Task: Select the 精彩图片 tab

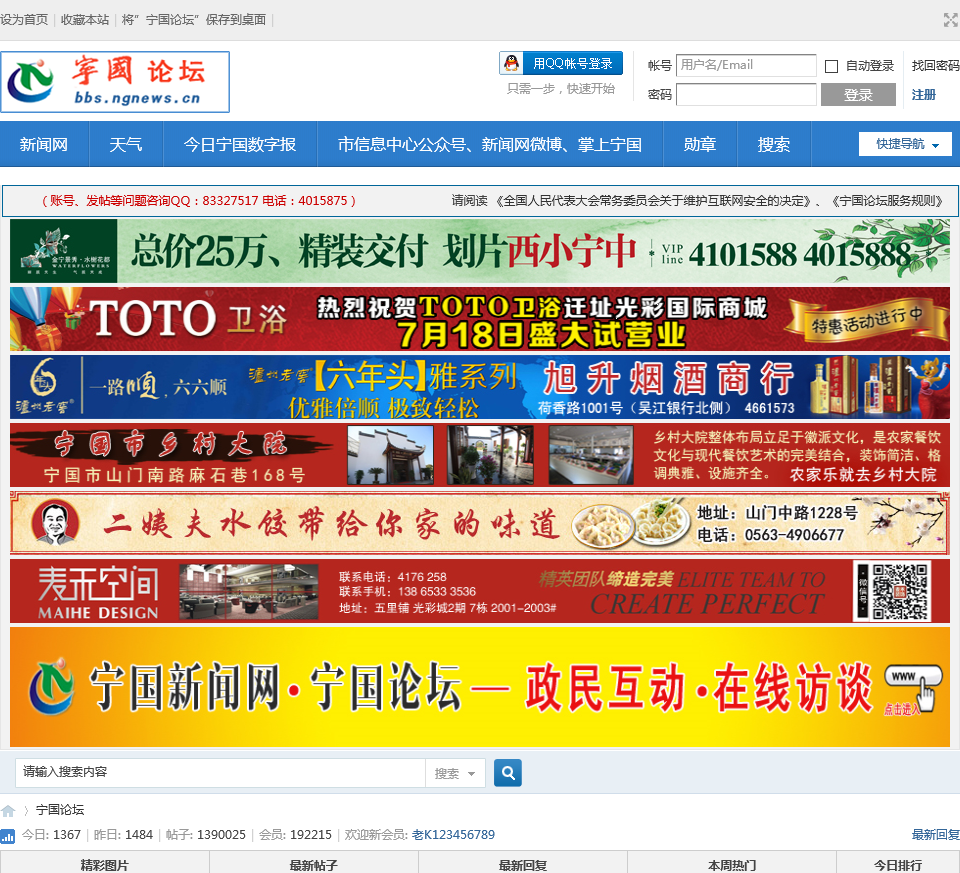Action: click(105, 864)
